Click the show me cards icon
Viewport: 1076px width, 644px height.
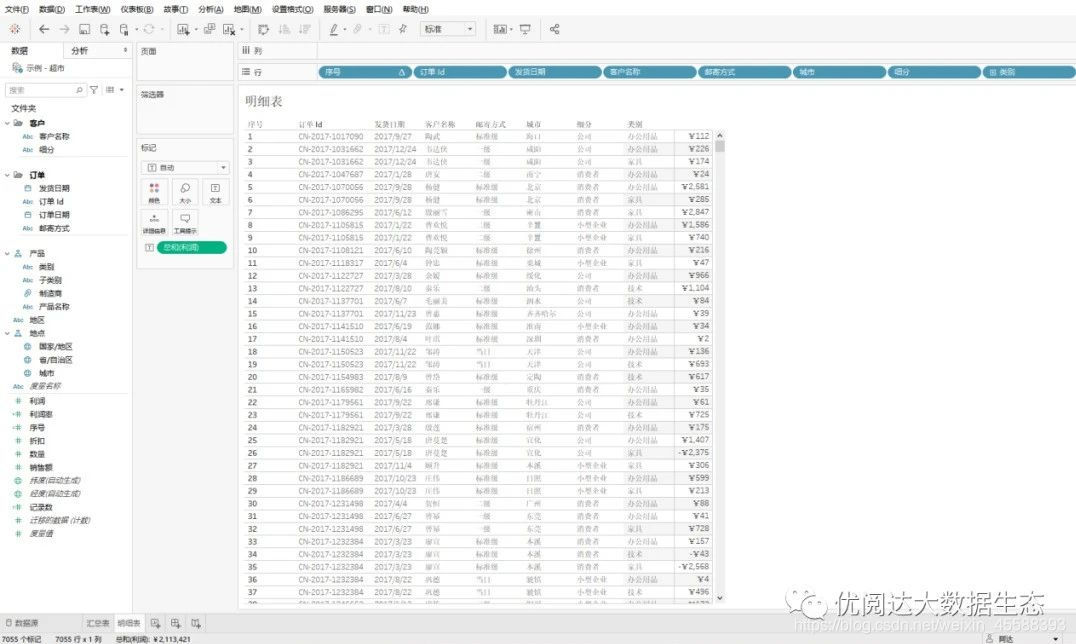point(500,29)
